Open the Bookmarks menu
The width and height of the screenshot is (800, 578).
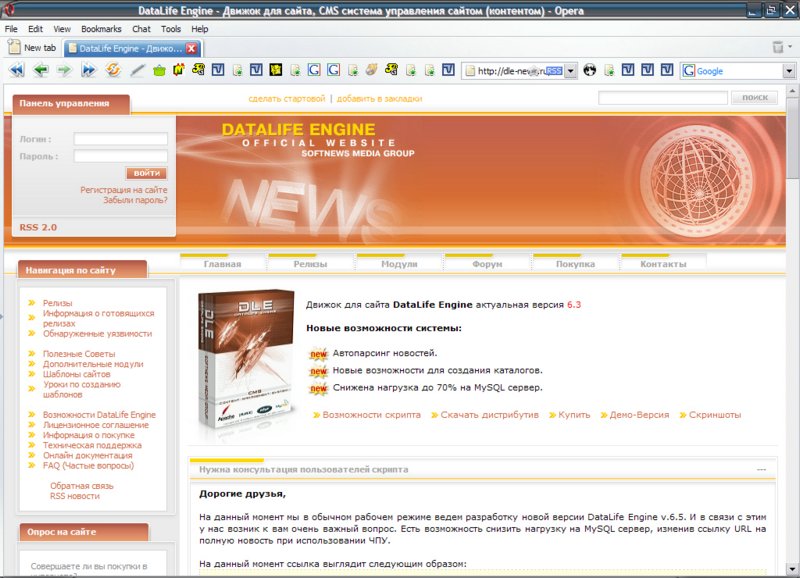pyautogui.click(x=101, y=29)
